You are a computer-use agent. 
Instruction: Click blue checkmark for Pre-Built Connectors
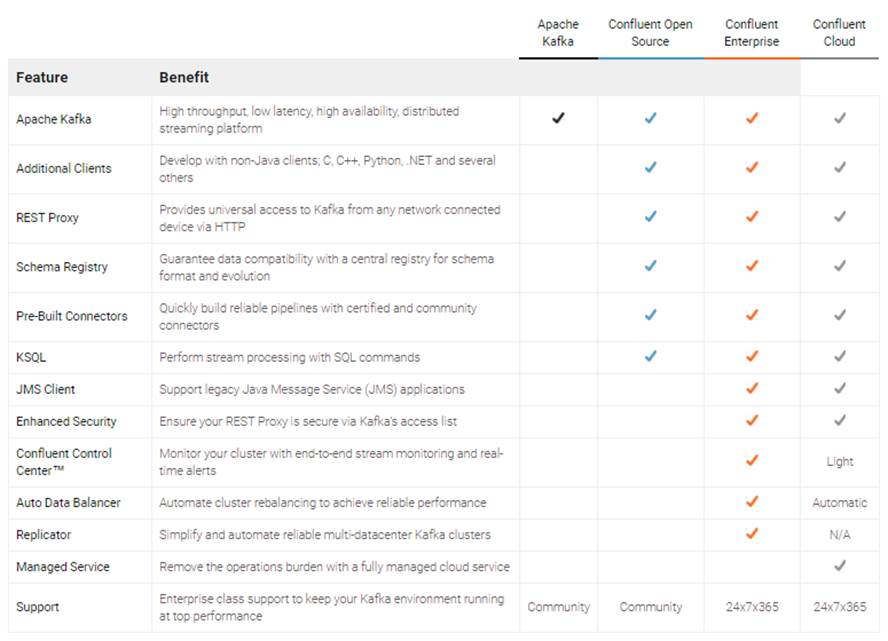[x=650, y=315]
